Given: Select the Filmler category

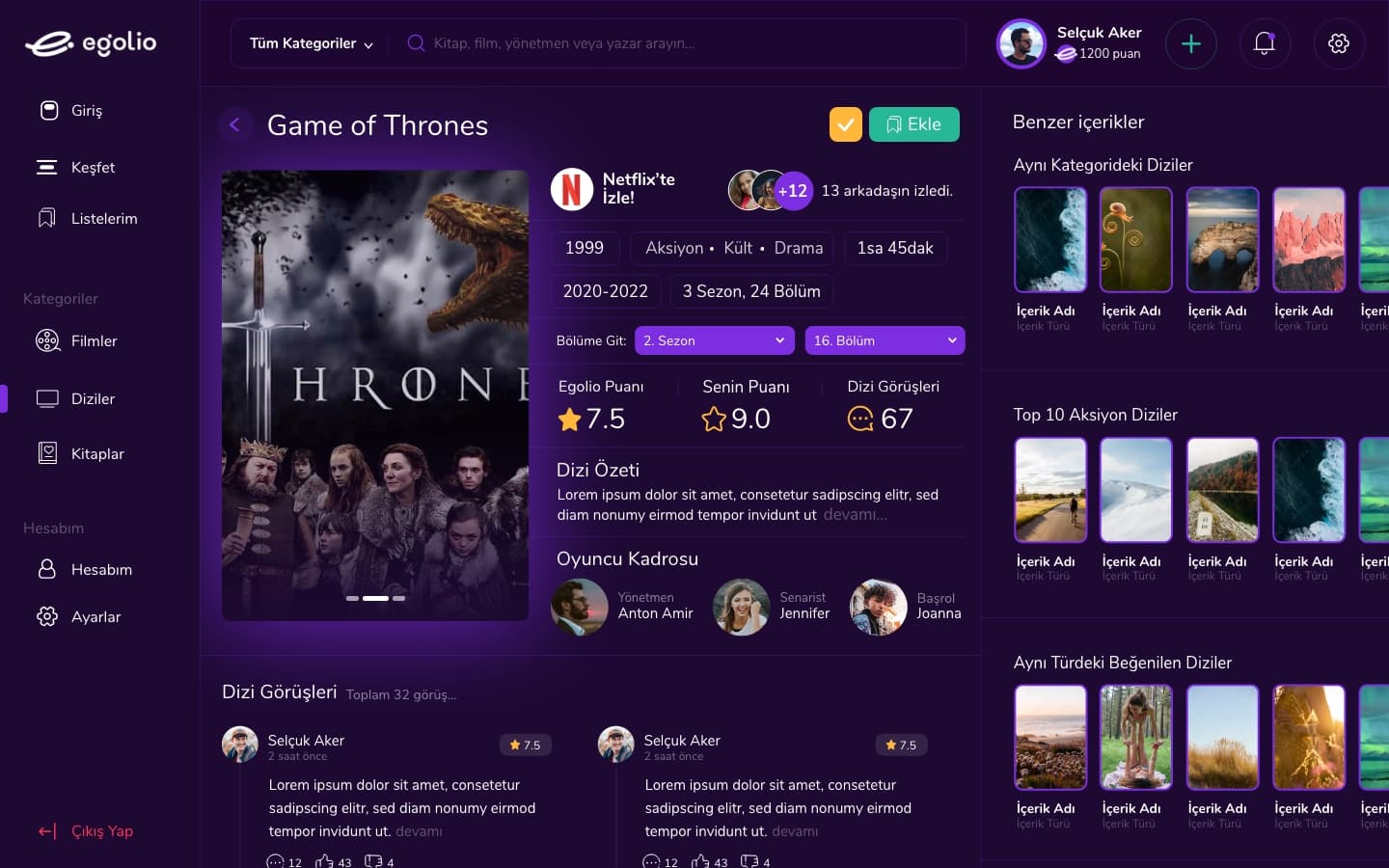Looking at the screenshot, I should point(76,341).
